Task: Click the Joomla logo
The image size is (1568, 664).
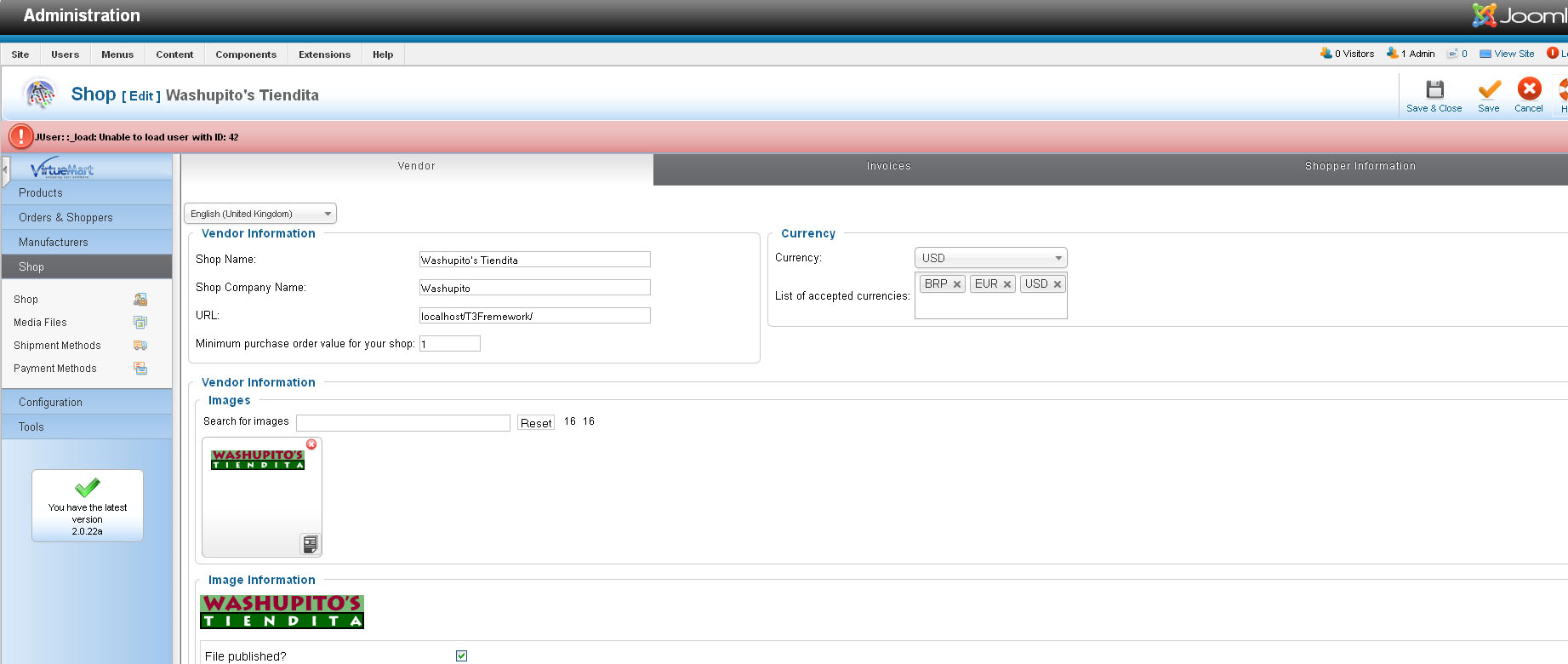Action: click(1520, 15)
